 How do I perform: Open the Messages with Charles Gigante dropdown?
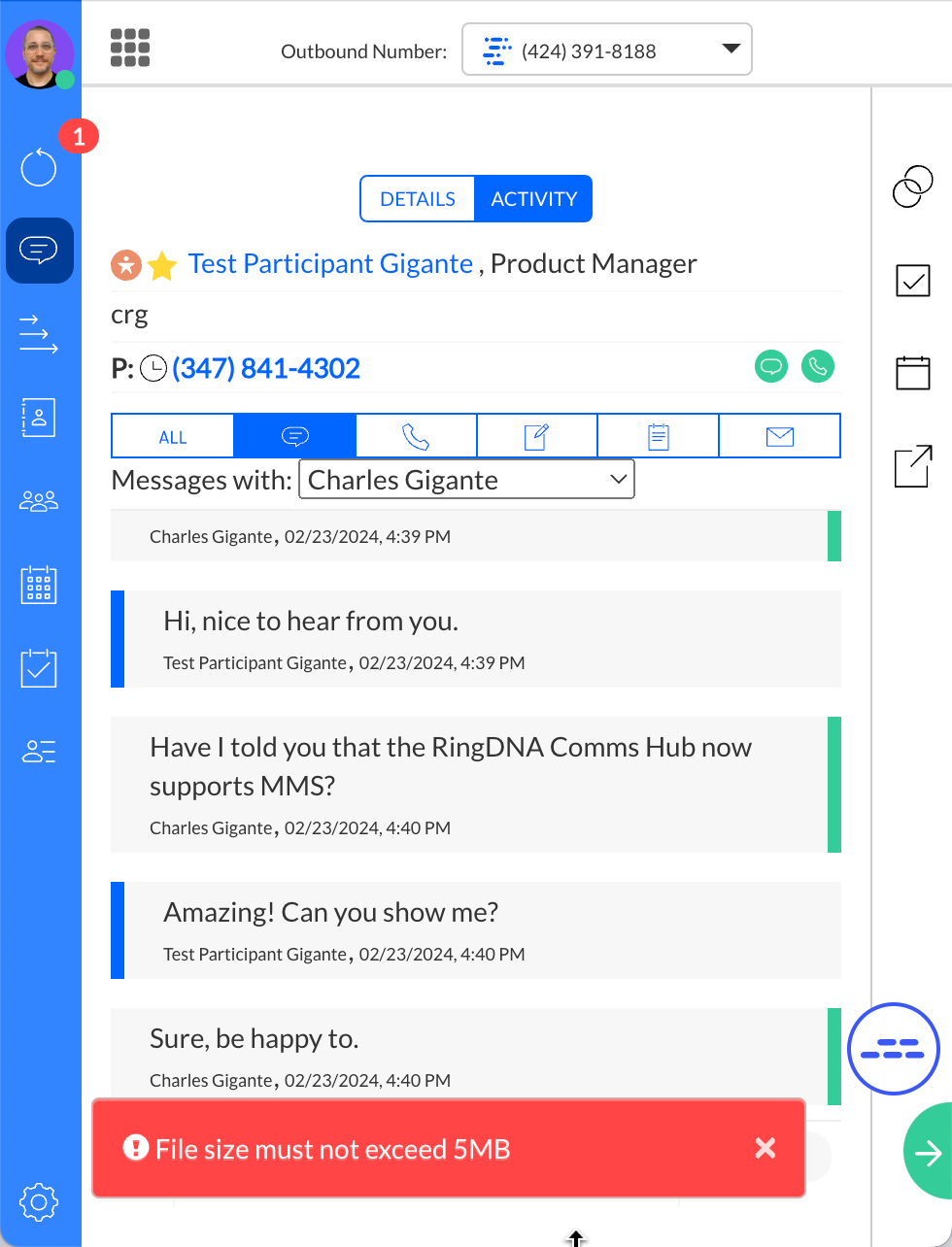click(x=466, y=480)
